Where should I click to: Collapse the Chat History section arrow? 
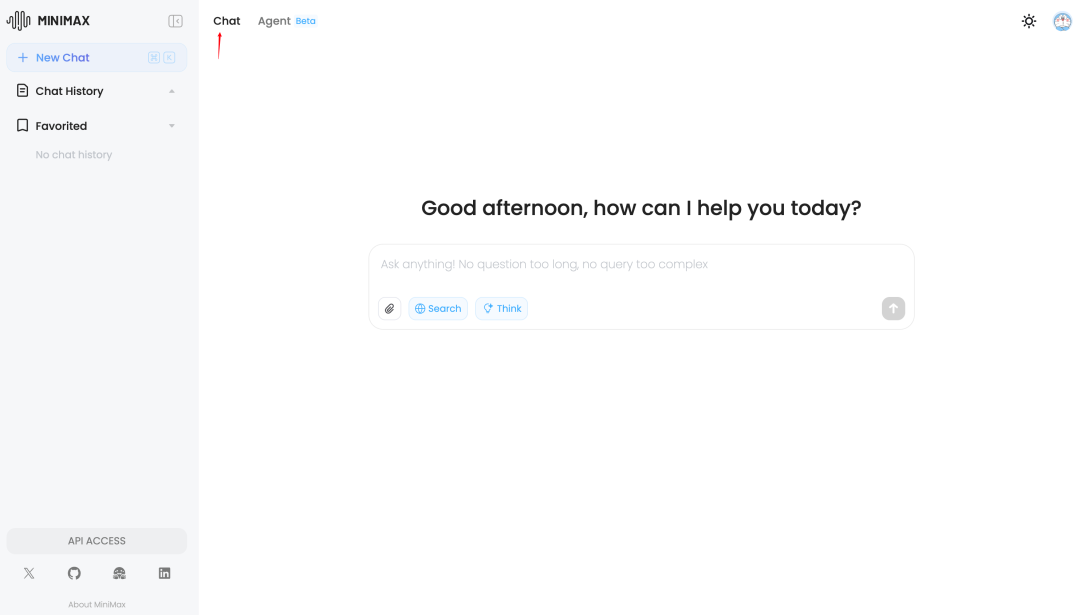(x=172, y=91)
